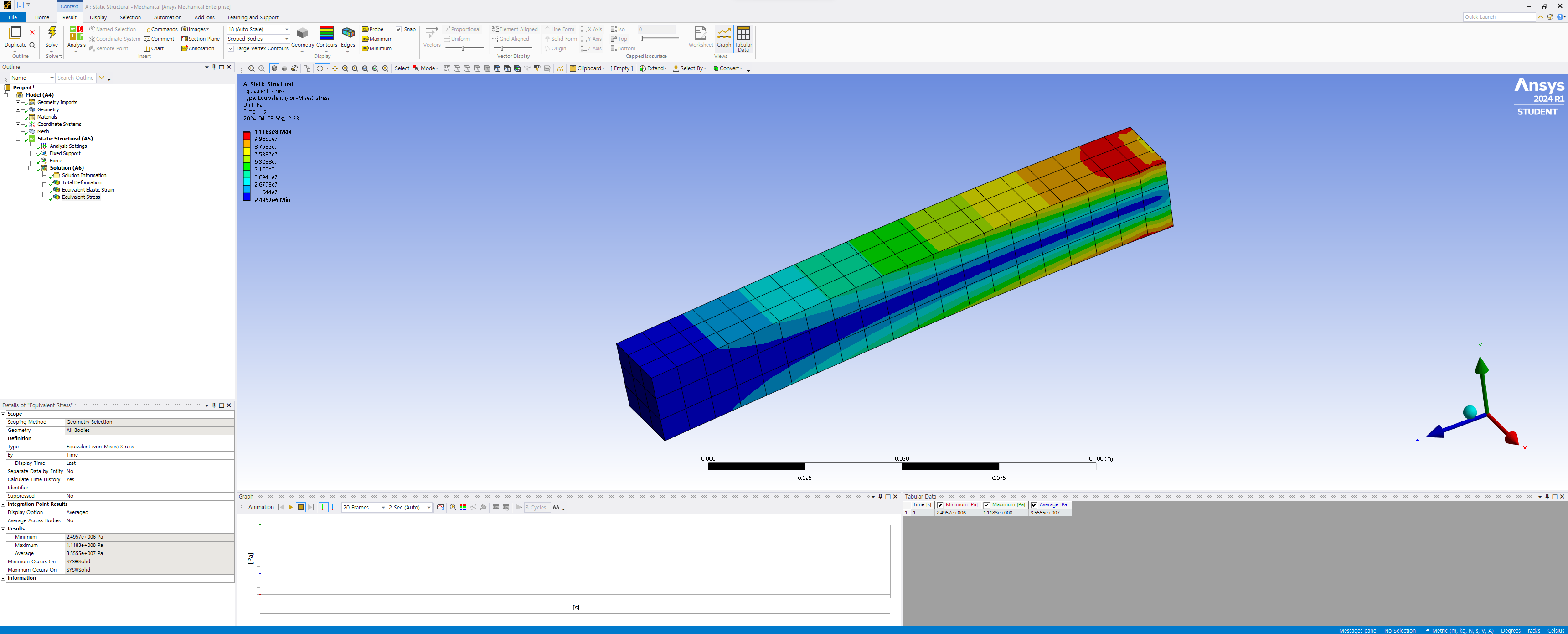Toggle Large Vertex Contours checkbox
Screen dimensions: 1568x634
coord(231,49)
